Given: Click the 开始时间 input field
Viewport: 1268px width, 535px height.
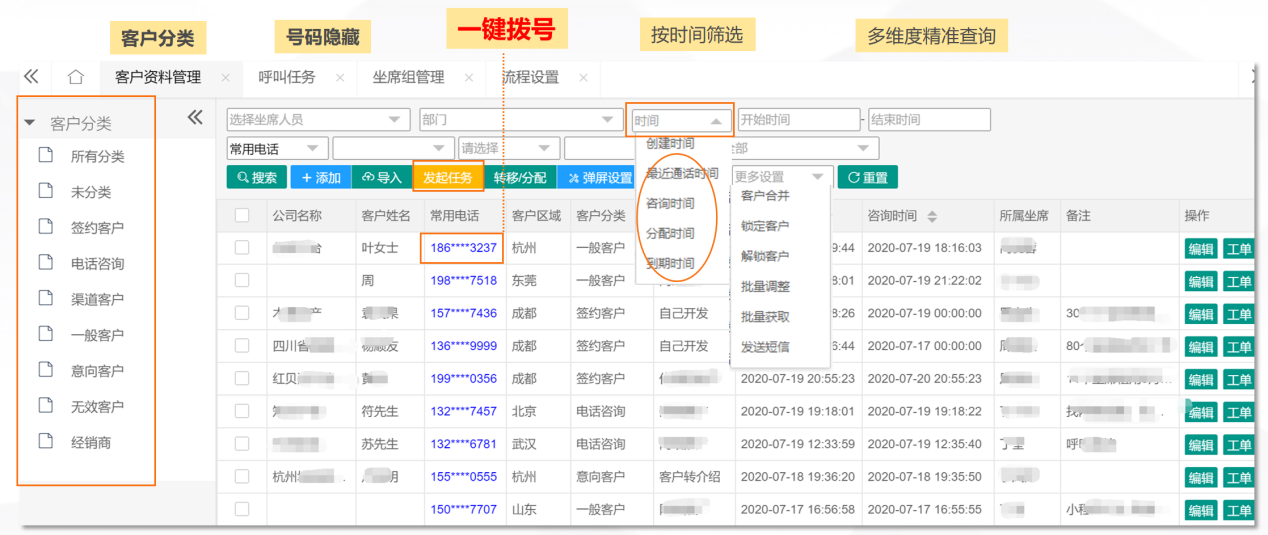Looking at the screenshot, I should (798, 120).
